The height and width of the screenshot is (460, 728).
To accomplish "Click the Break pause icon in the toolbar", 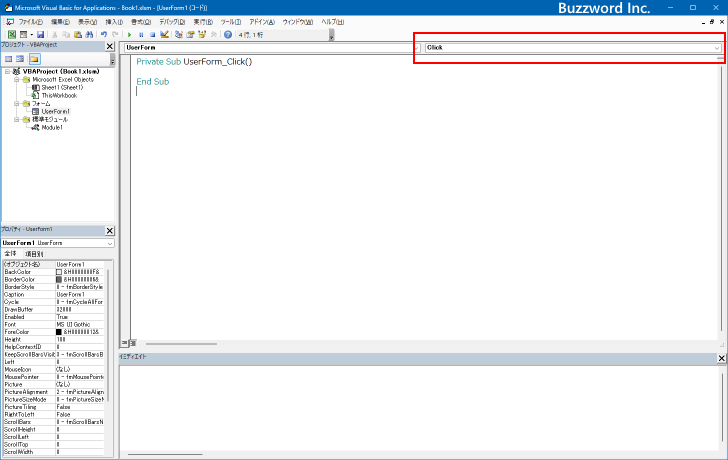I will point(141,34).
